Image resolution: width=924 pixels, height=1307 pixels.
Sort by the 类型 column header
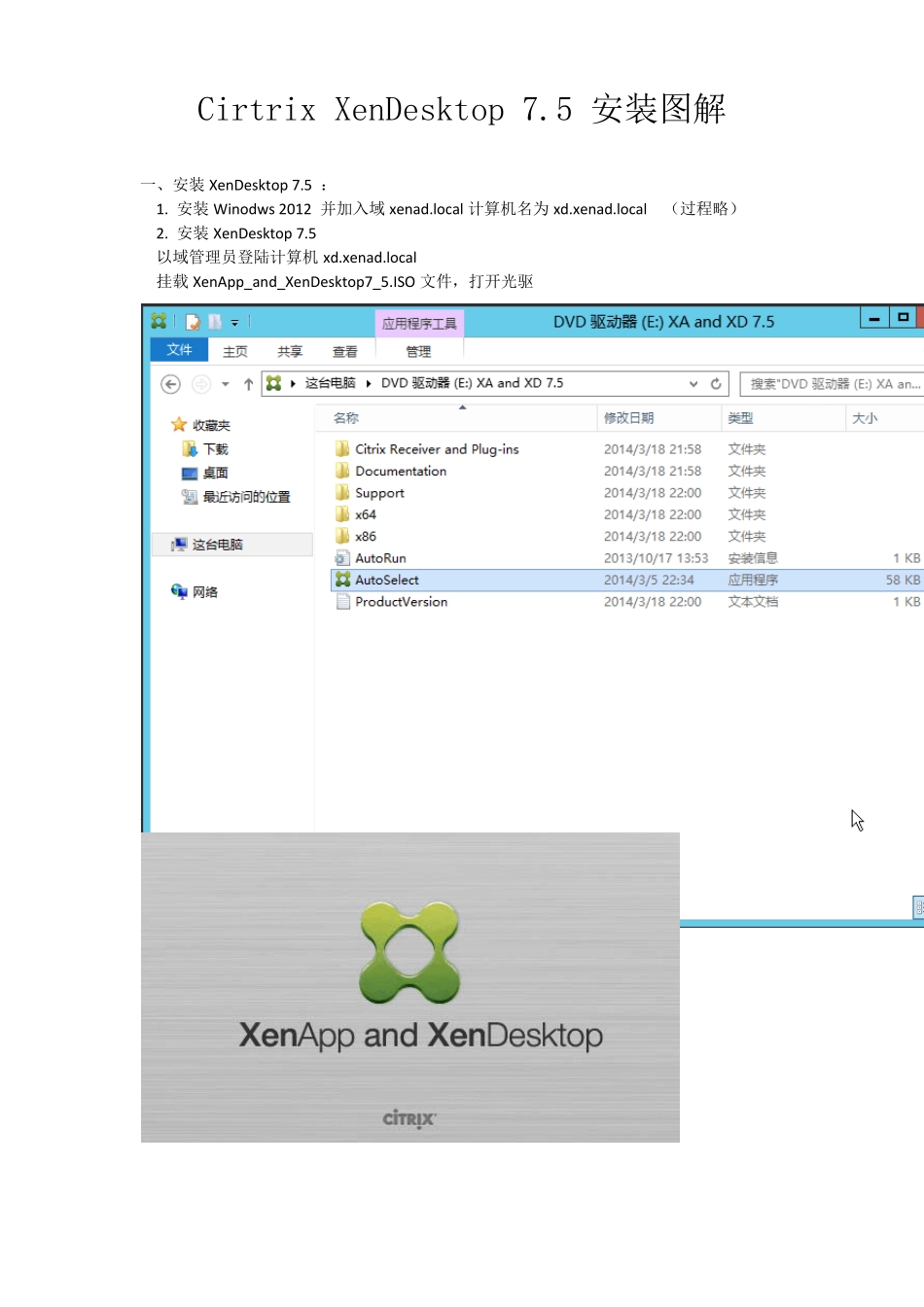click(741, 418)
